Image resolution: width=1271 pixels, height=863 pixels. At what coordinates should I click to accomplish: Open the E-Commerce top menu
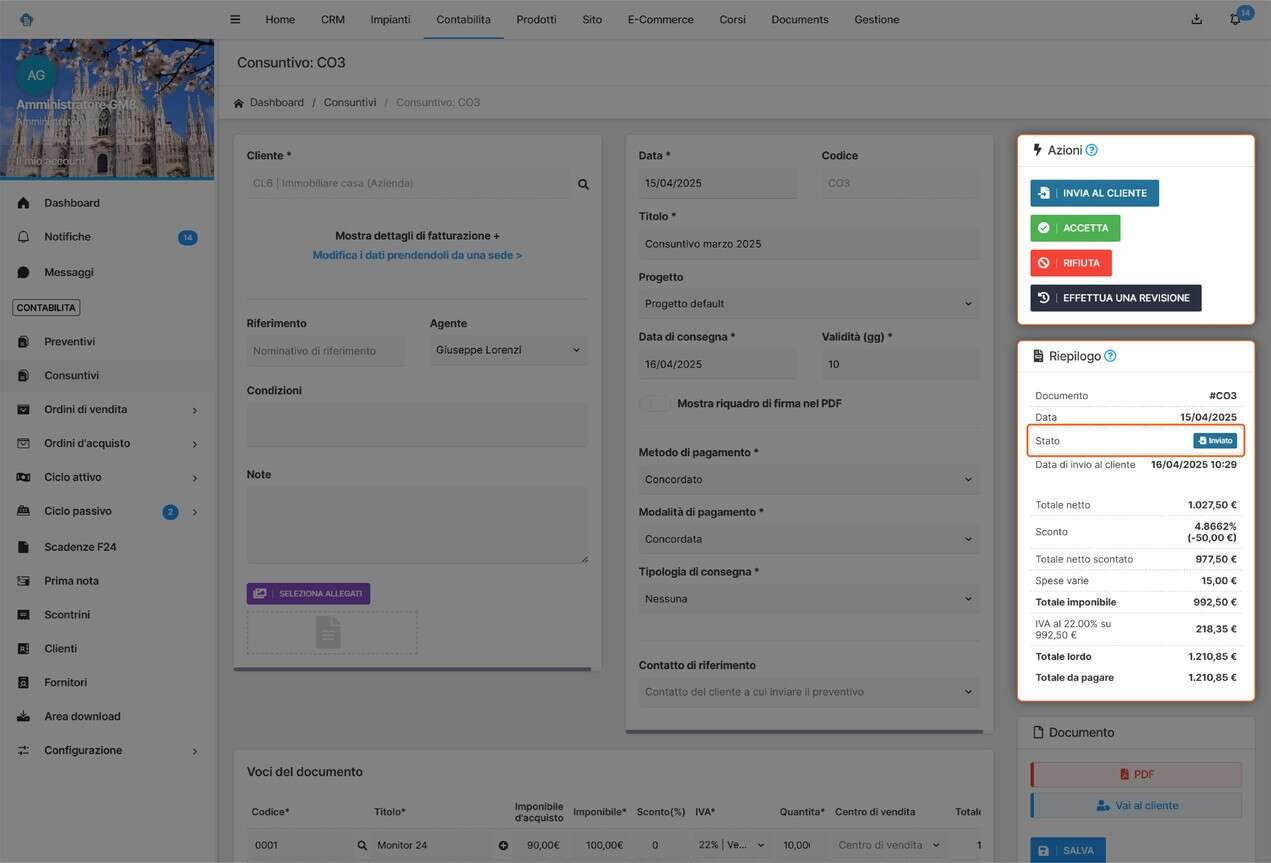pos(660,19)
